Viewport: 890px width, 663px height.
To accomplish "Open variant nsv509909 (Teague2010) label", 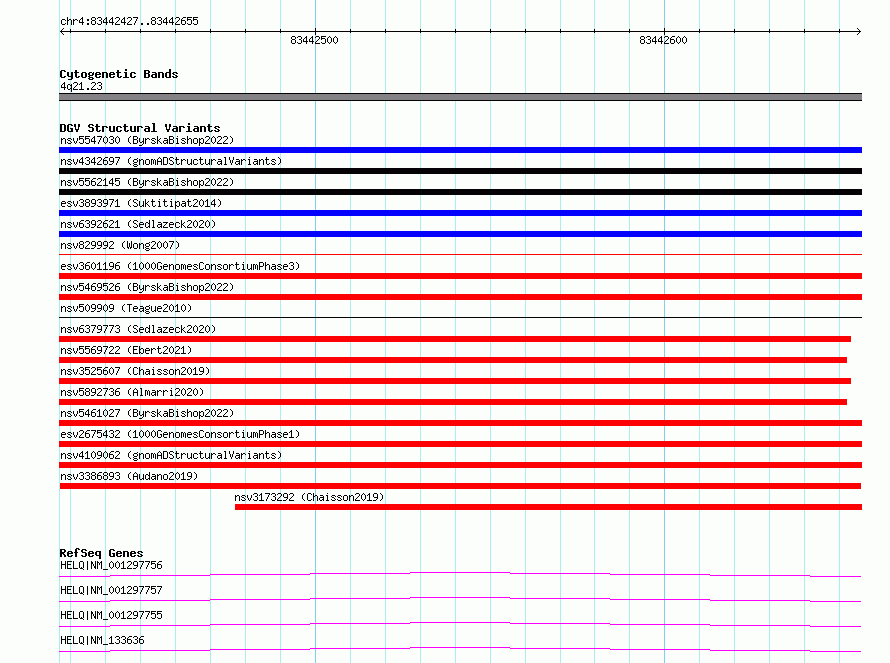I will (126, 308).
